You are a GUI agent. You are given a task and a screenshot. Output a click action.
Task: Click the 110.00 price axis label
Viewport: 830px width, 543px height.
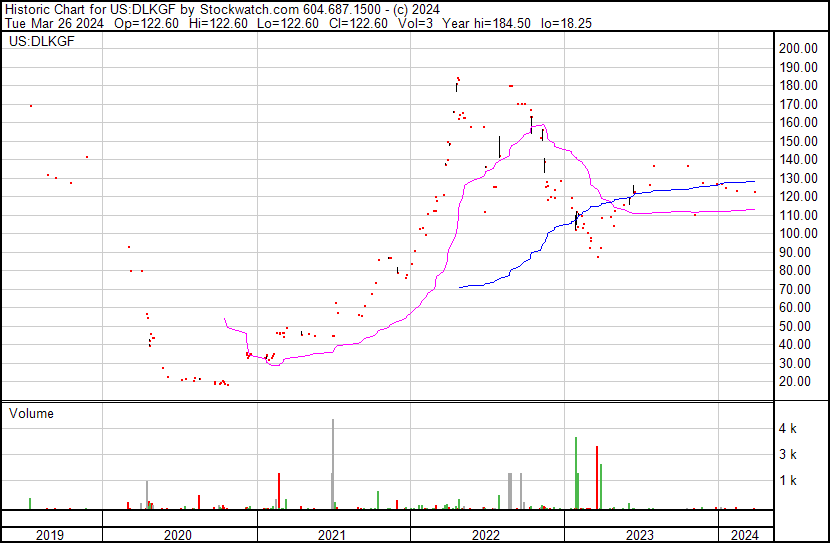[x=798, y=215]
